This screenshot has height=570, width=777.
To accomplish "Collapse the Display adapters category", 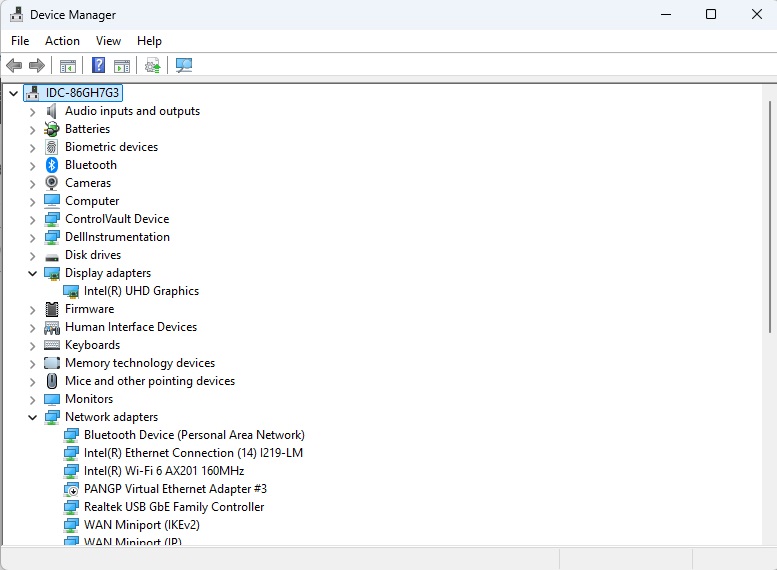I will point(32,273).
